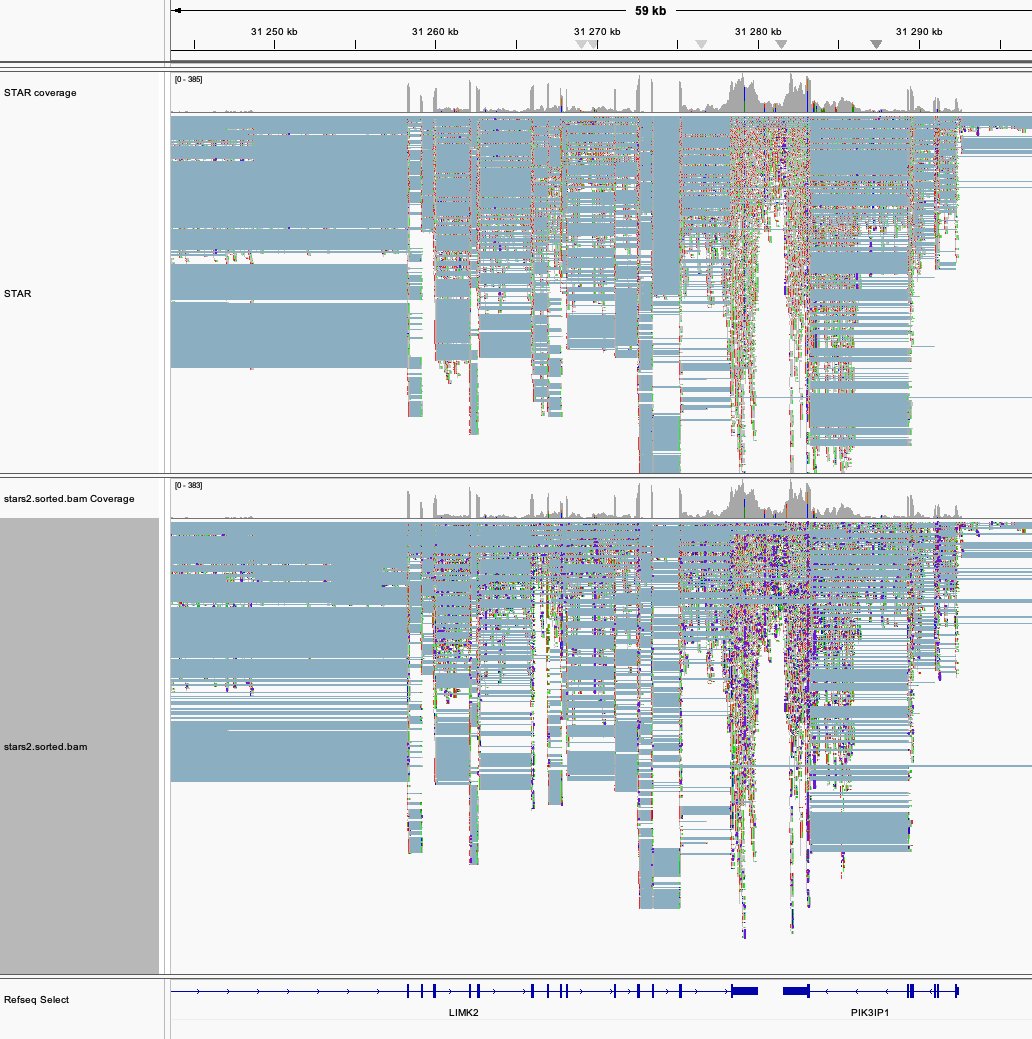Click the 31 250 kb ruler label
This screenshot has height=1039, width=1032.
[x=274, y=31]
